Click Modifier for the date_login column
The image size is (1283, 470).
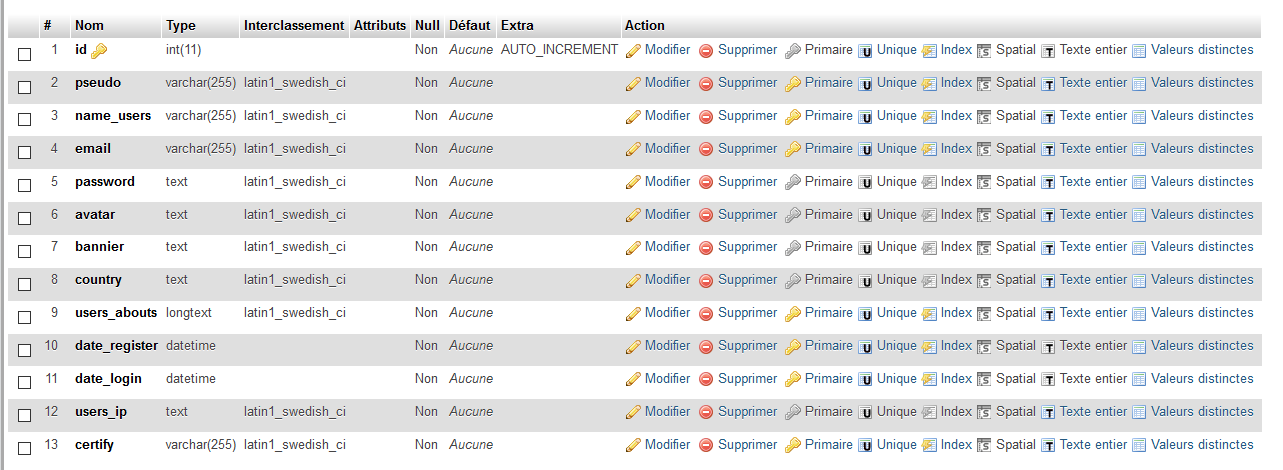pos(668,378)
